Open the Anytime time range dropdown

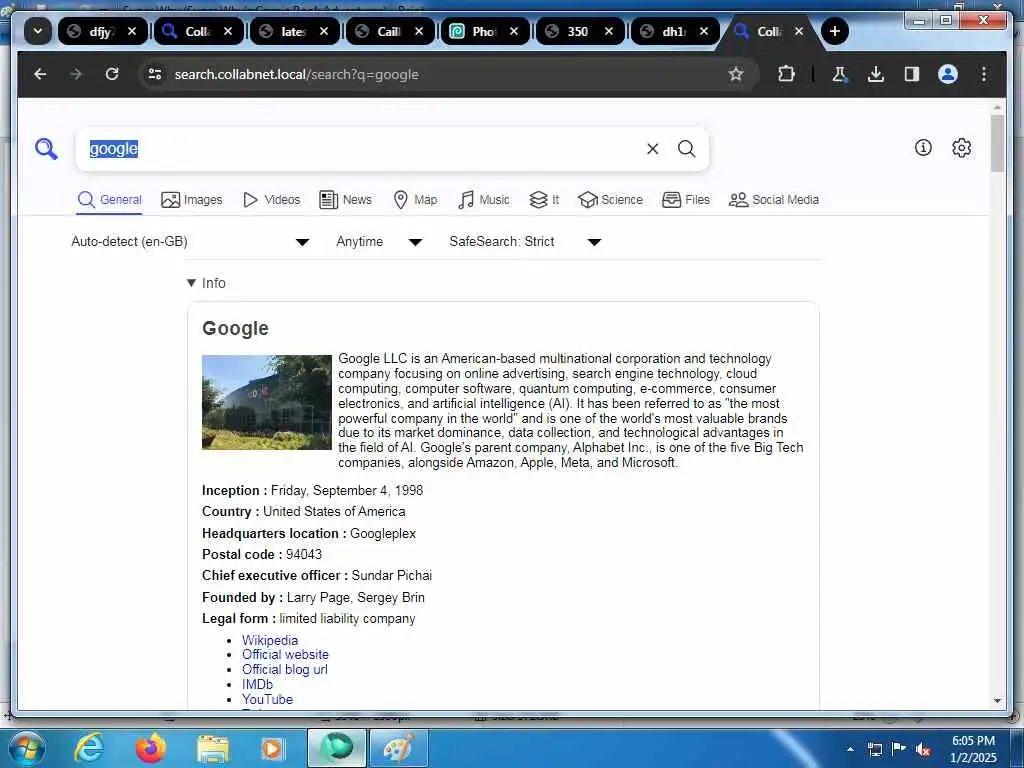click(379, 242)
